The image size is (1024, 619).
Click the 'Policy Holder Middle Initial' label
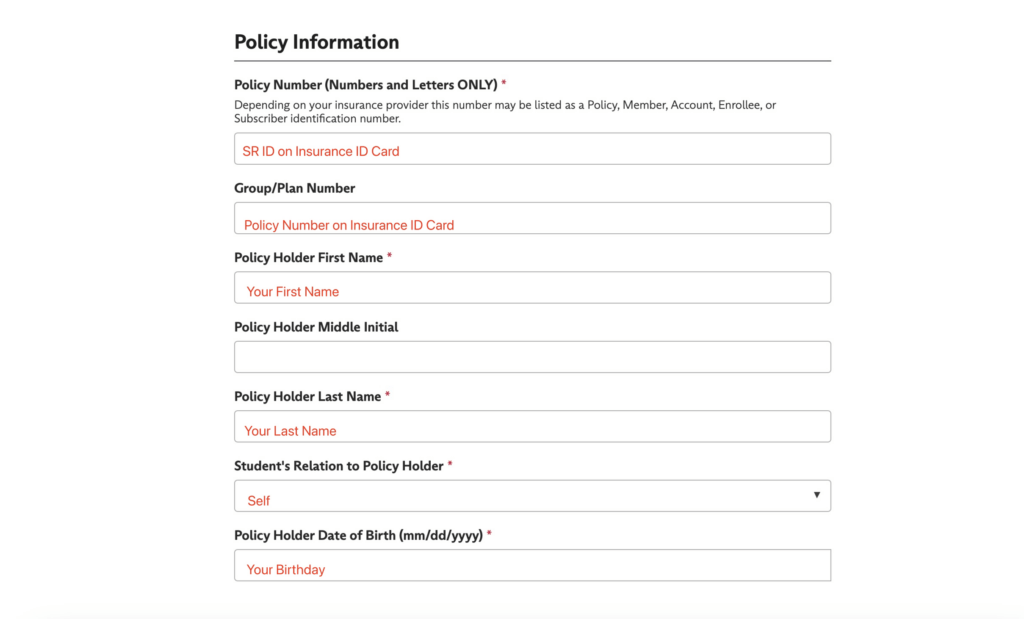click(316, 327)
